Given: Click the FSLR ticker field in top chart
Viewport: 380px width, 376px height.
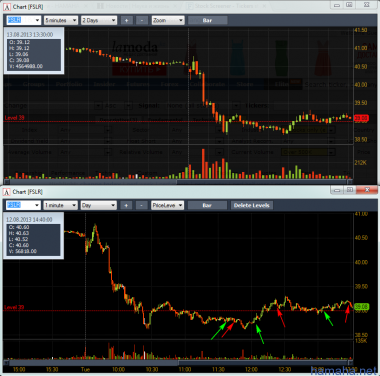Looking at the screenshot, I should click(24, 20).
